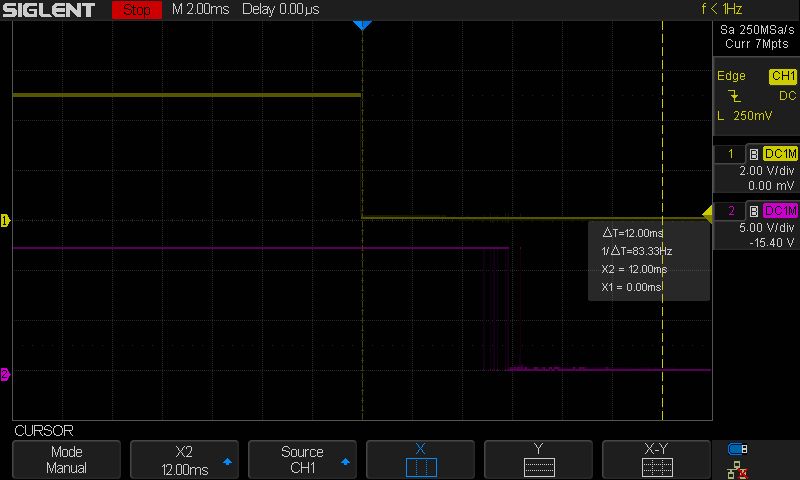Select the X-Y cursor type
The width and height of the screenshot is (800, 480).
click(656, 460)
